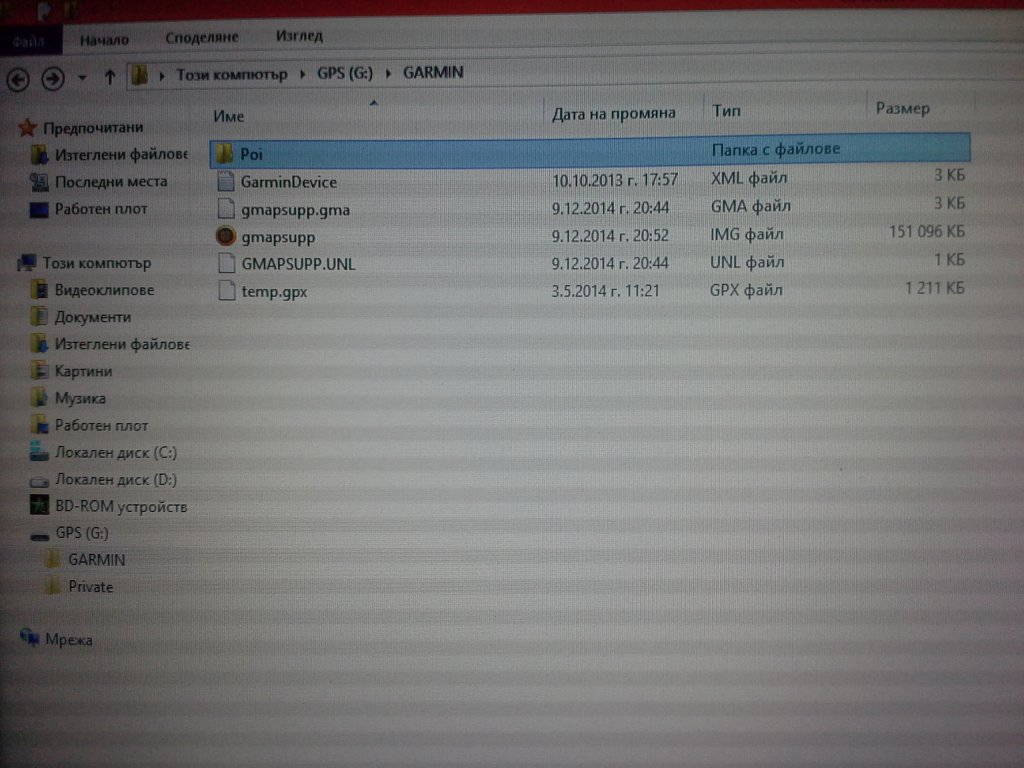Screen dimensions: 1024x768
Task: Open Музика folder in sidebar
Action: point(80,398)
